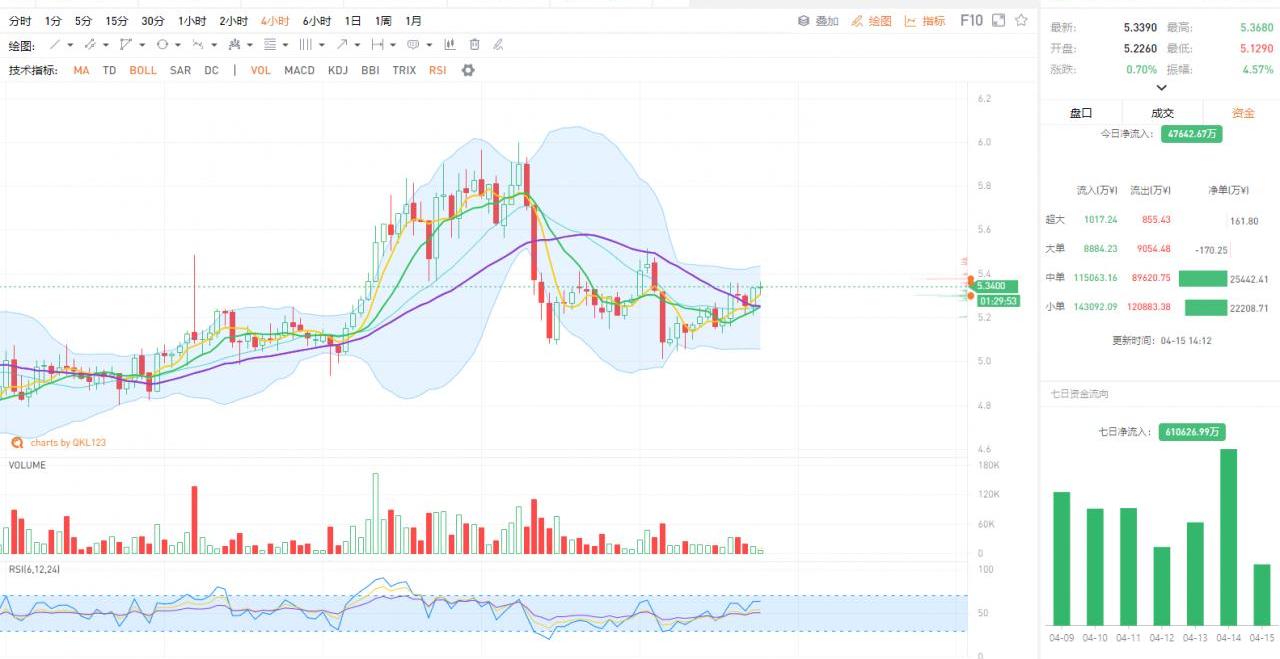The image size is (1280, 659).
Task: Switch to the 成交 tab
Action: pos(1162,113)
